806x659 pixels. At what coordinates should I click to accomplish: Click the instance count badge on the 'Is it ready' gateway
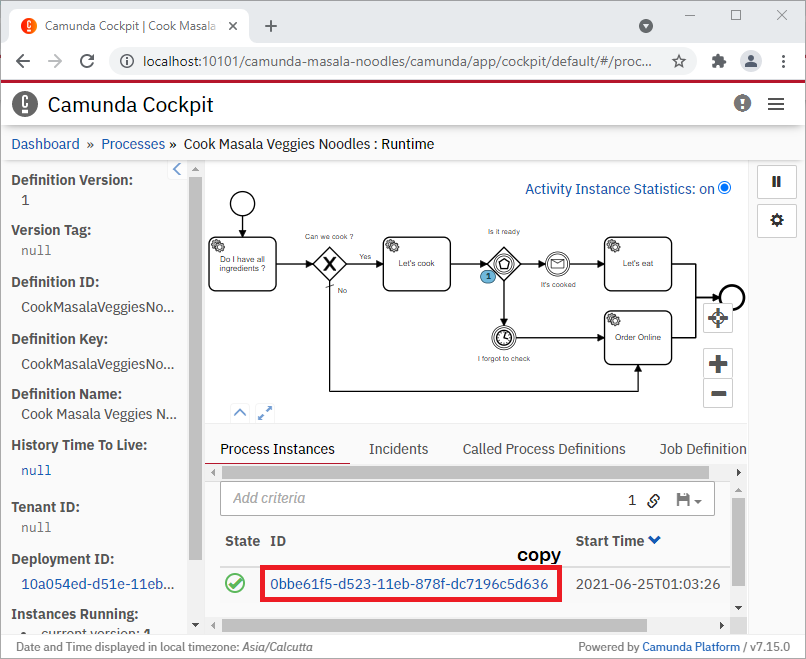pyautogui.click(x=488, y=277)
